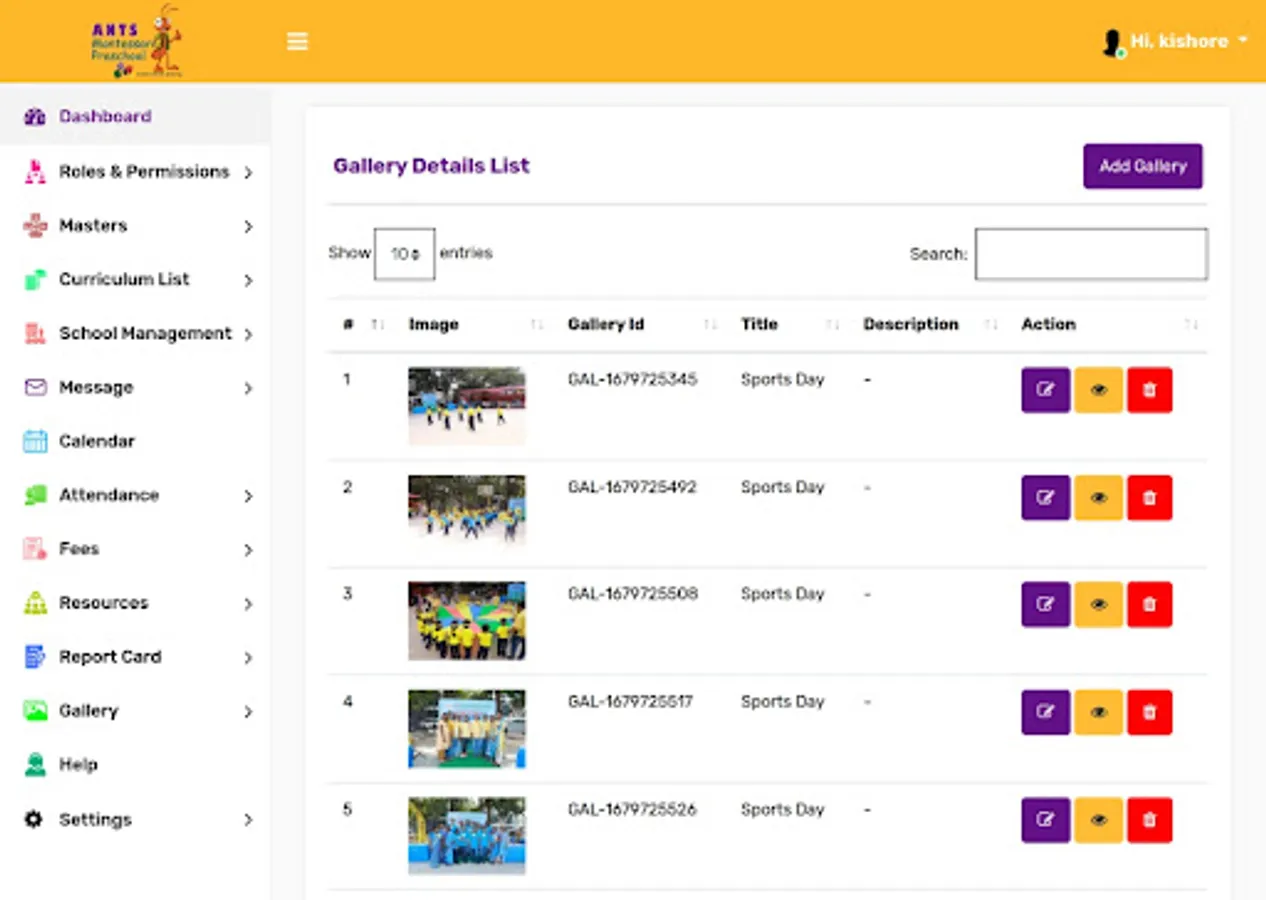The height and width of the screenshot is (900, 1266).
Task: Click the Help icon in sidebar
Action: point(35,765)
